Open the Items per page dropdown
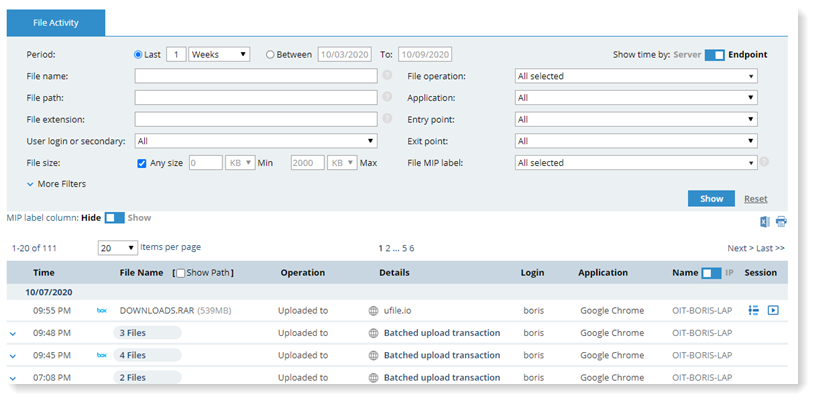Viewport: 817px width, 402px height. pyautogui.click(x=117, y=247)
